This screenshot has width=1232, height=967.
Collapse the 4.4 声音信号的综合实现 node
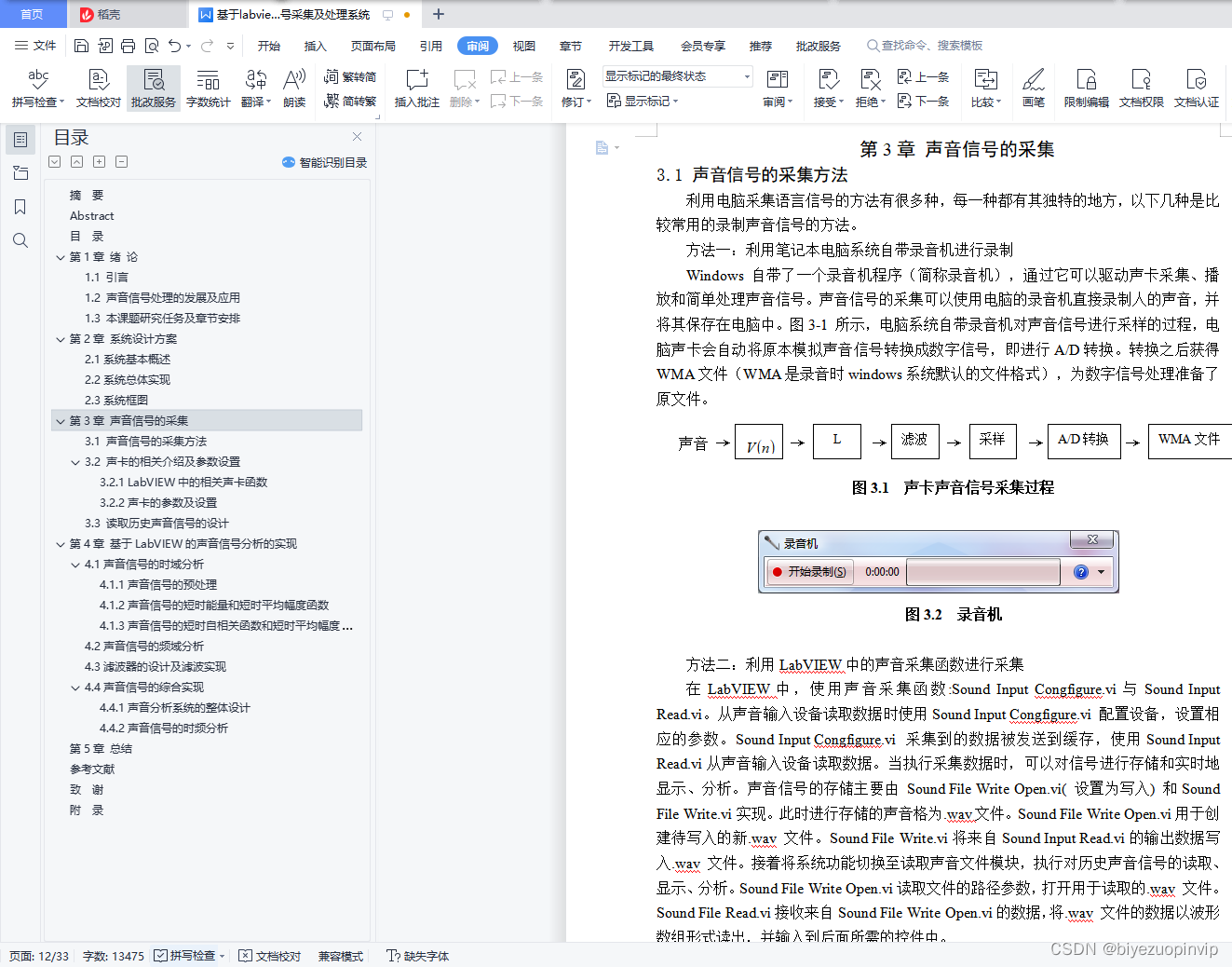click(x=75, y=688)
